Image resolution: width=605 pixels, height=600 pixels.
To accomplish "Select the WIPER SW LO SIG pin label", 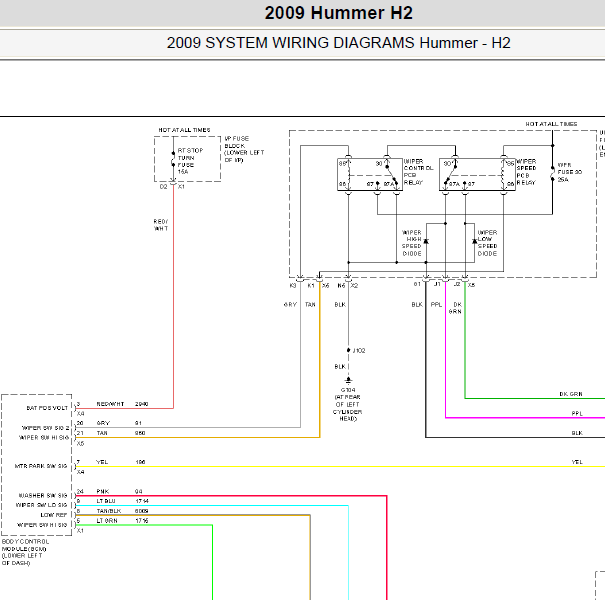I will coord(41,505).
